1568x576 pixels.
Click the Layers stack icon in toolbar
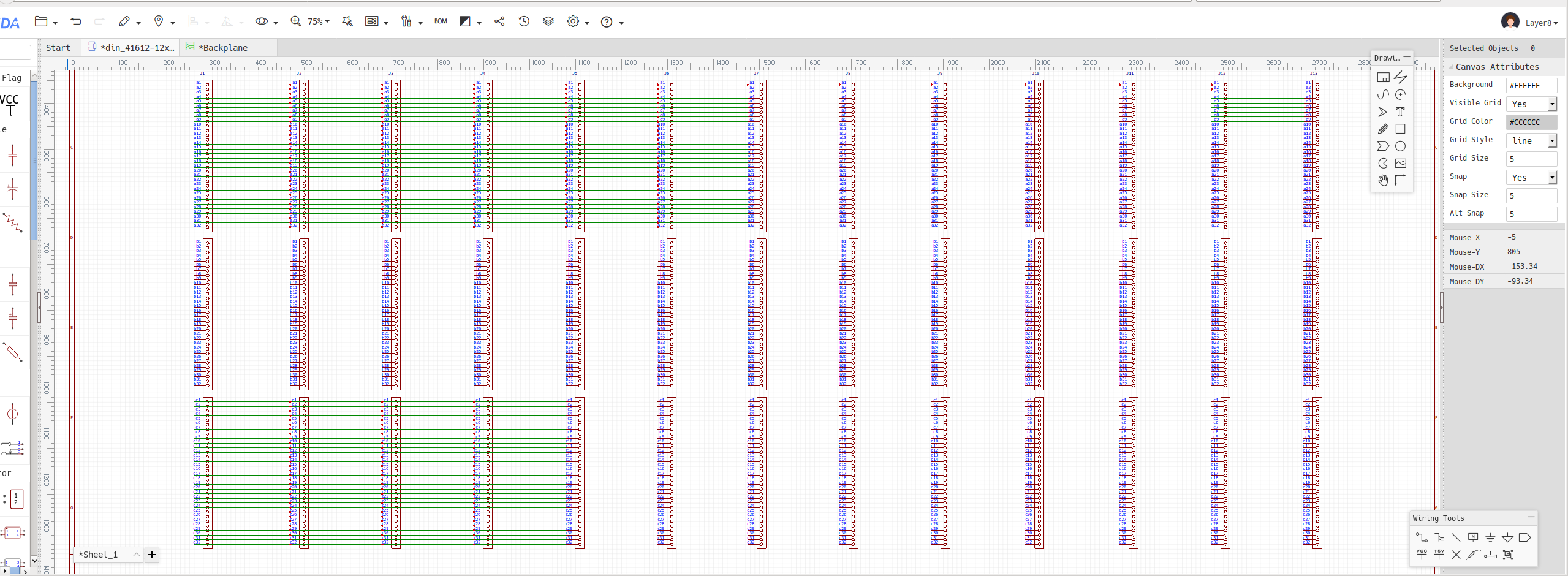pos(548,21)
